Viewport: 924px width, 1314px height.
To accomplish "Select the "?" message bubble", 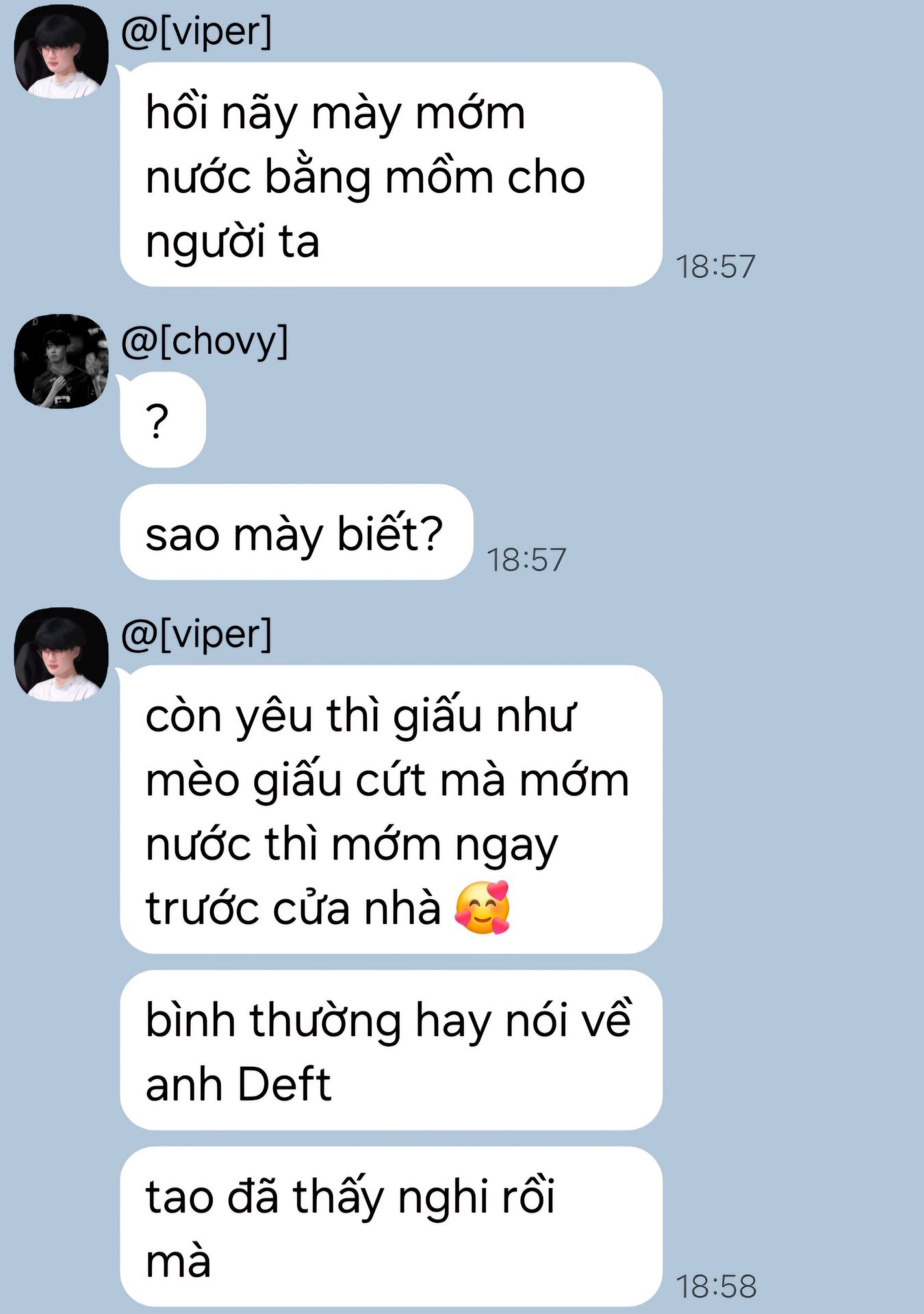I will 163,420.
